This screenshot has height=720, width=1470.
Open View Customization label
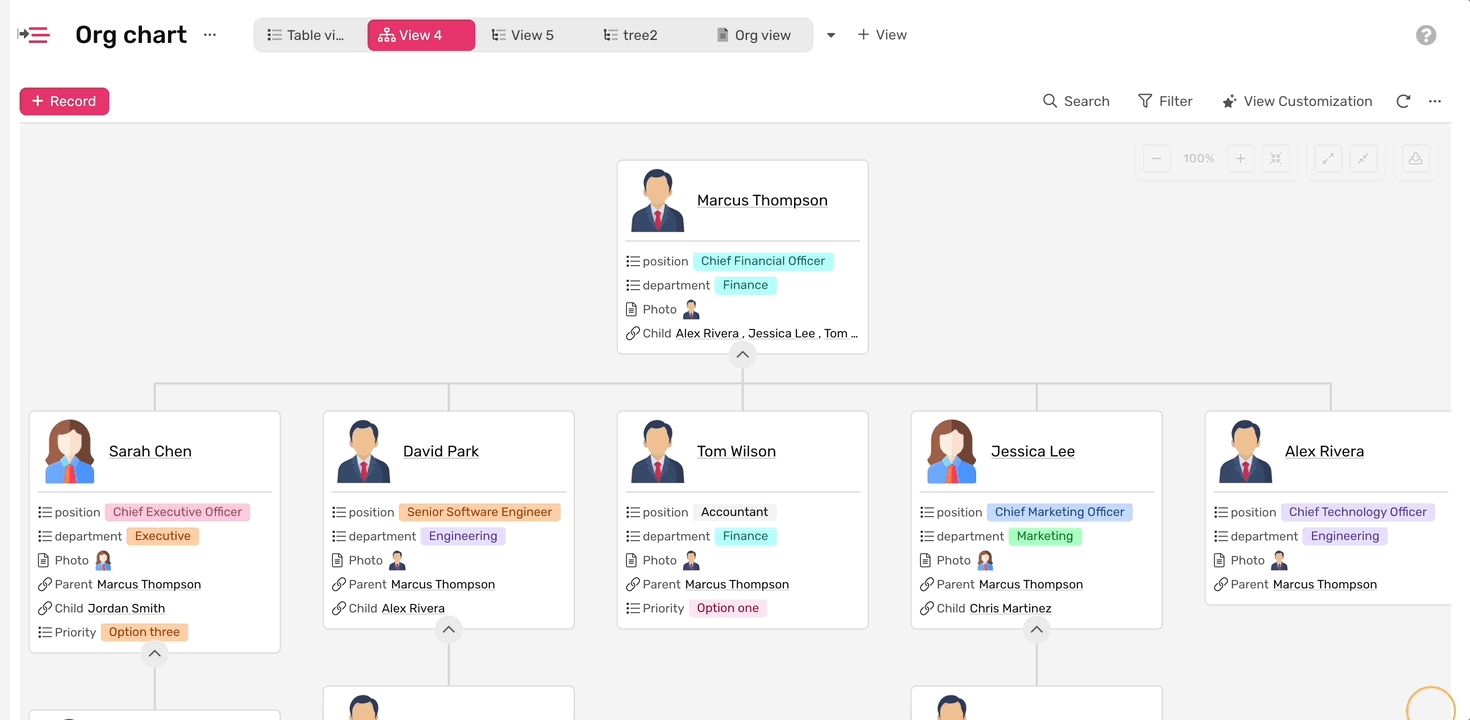[x=1308, y=101]
